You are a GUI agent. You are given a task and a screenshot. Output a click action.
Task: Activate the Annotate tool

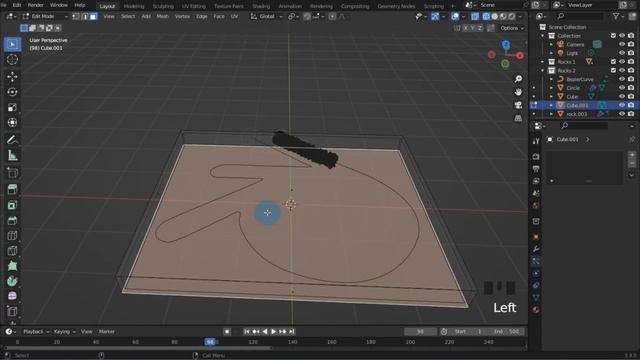pos(12,140)
